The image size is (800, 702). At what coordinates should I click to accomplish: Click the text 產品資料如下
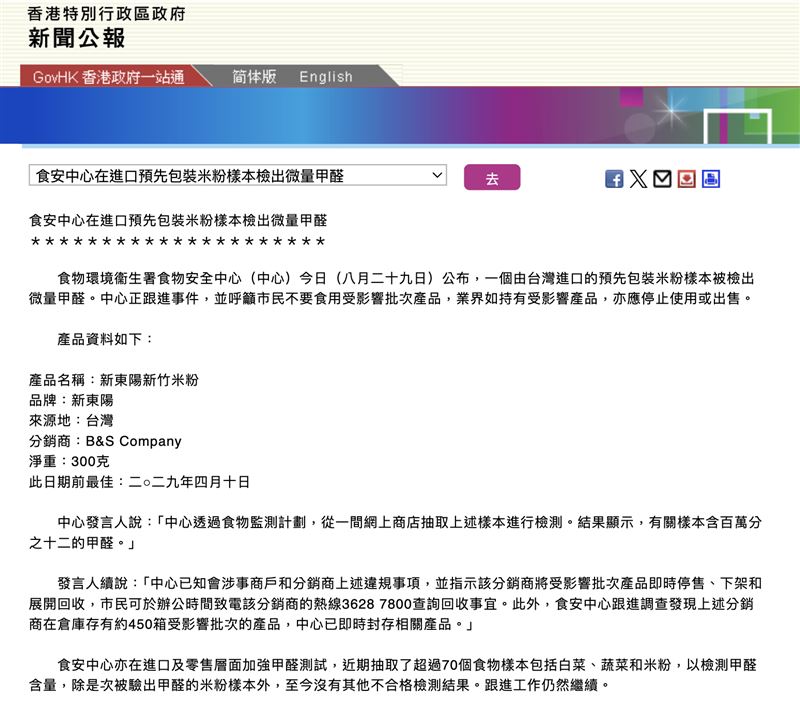tap(99, 339)
